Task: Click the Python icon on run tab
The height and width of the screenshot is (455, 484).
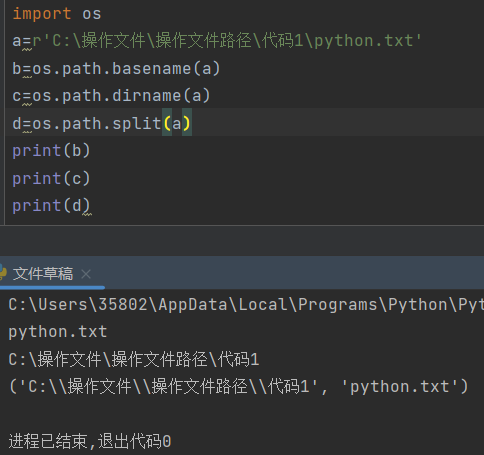Action: coord(3,273)
